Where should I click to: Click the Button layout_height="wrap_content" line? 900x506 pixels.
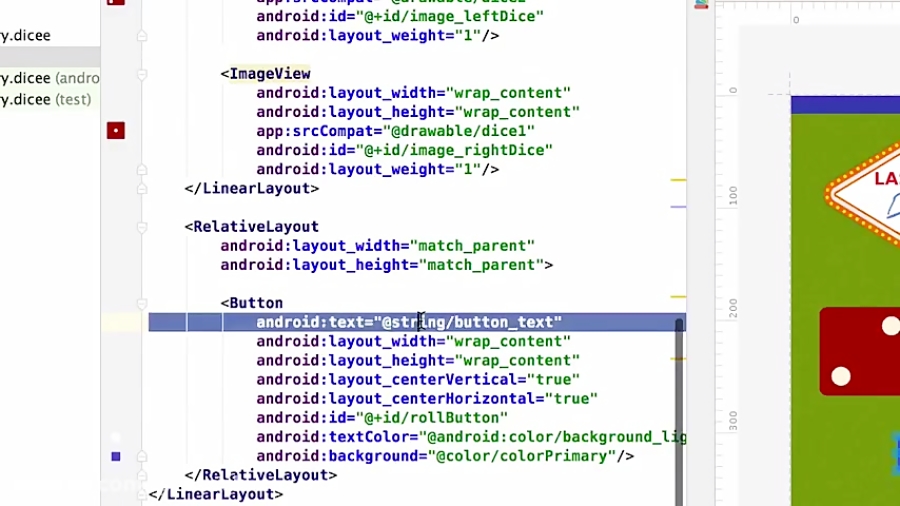pos(418,360)
